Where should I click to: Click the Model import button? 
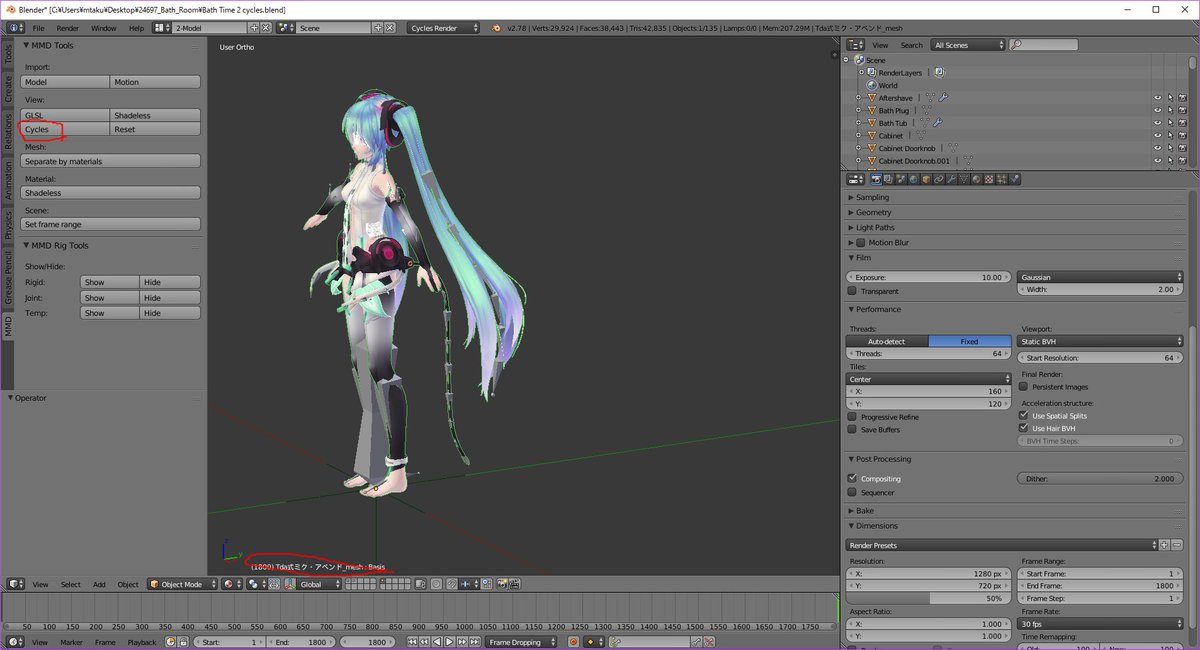(64, 82)
